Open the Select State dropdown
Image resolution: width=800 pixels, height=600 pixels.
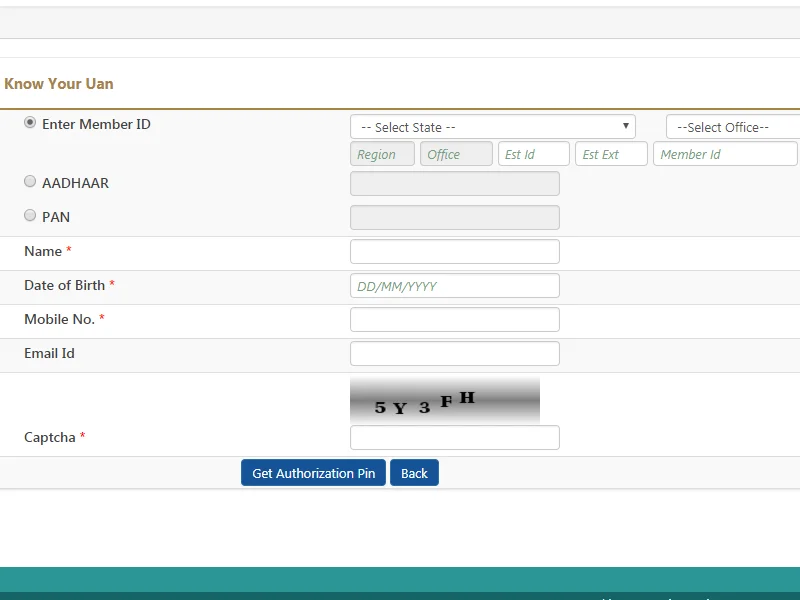point(493,127)
